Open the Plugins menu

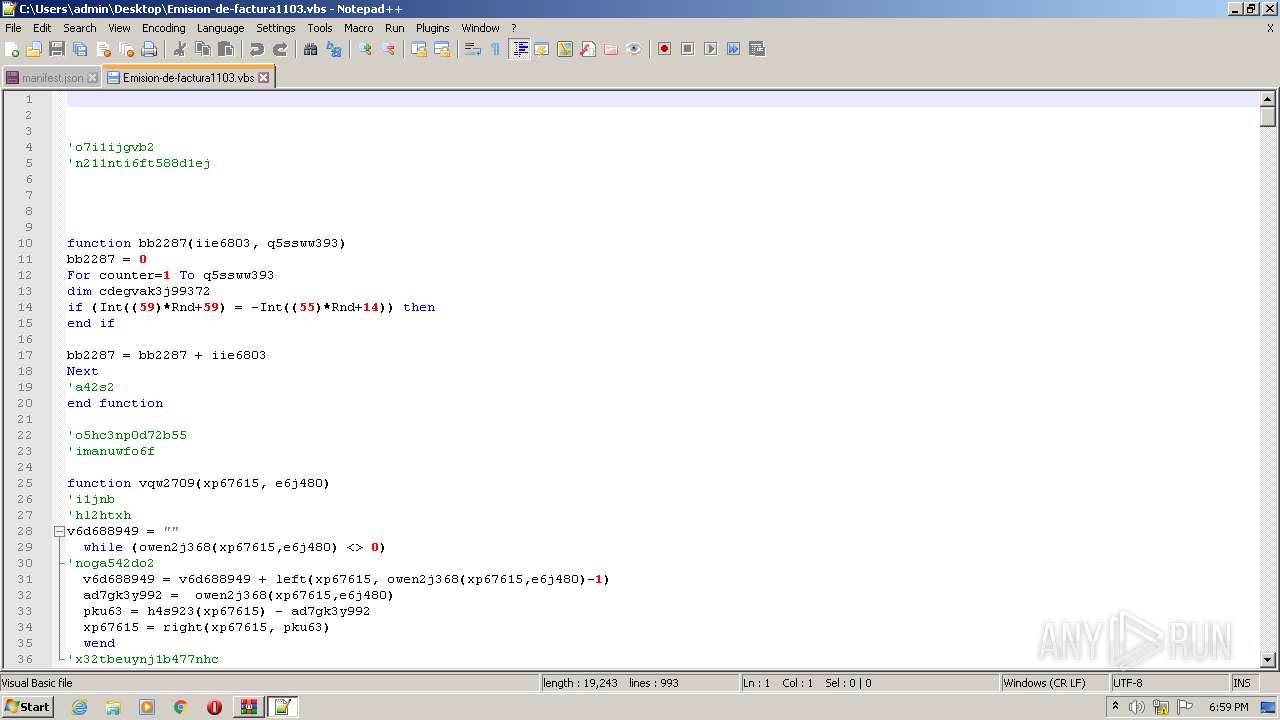pos(433,28)
